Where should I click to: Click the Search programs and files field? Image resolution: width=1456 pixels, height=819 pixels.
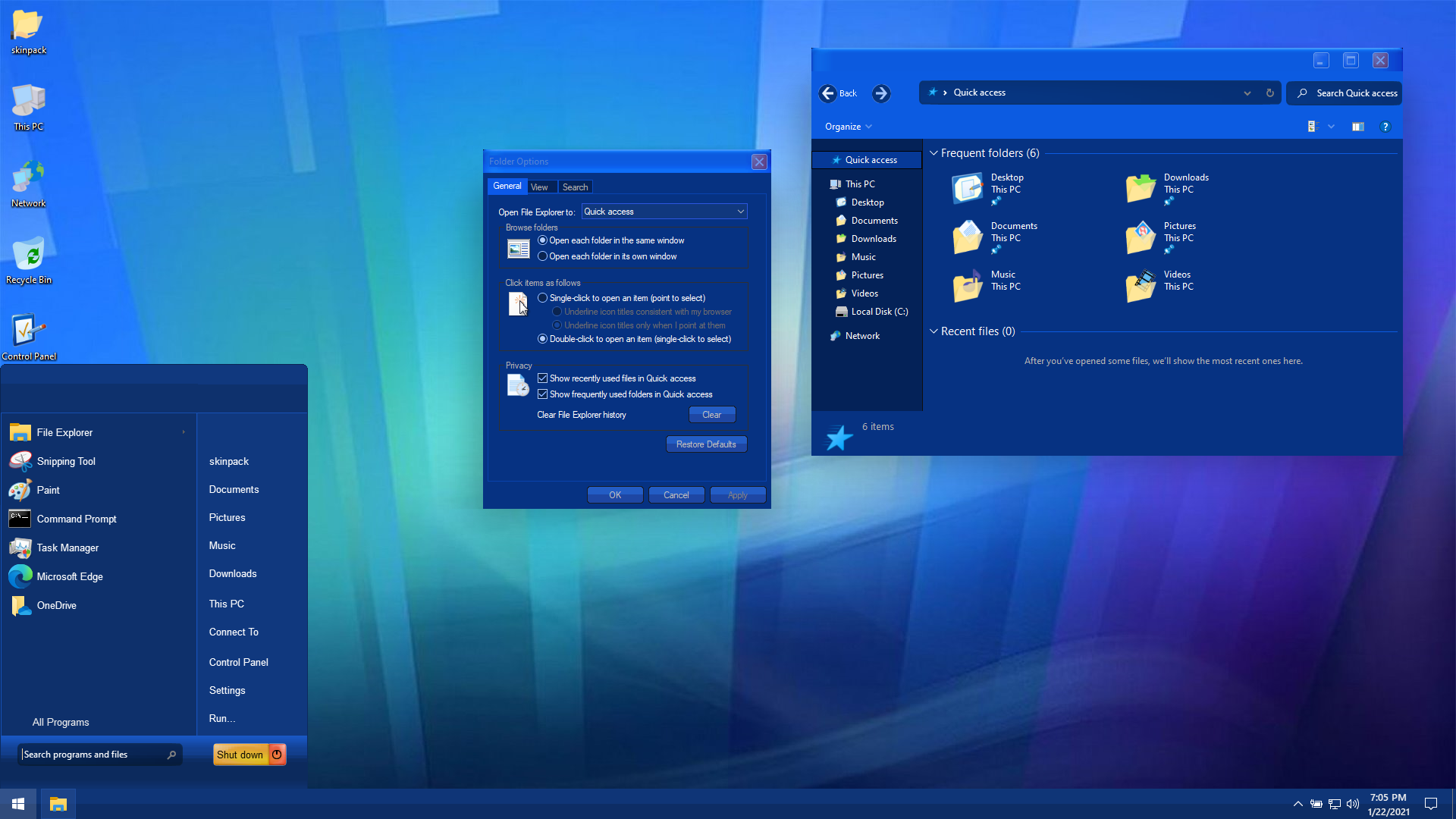(x=93, y=755)
